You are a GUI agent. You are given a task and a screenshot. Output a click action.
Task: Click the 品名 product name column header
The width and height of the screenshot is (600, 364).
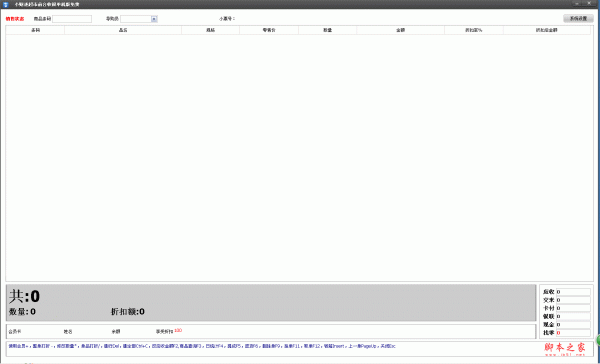point(123,30)
